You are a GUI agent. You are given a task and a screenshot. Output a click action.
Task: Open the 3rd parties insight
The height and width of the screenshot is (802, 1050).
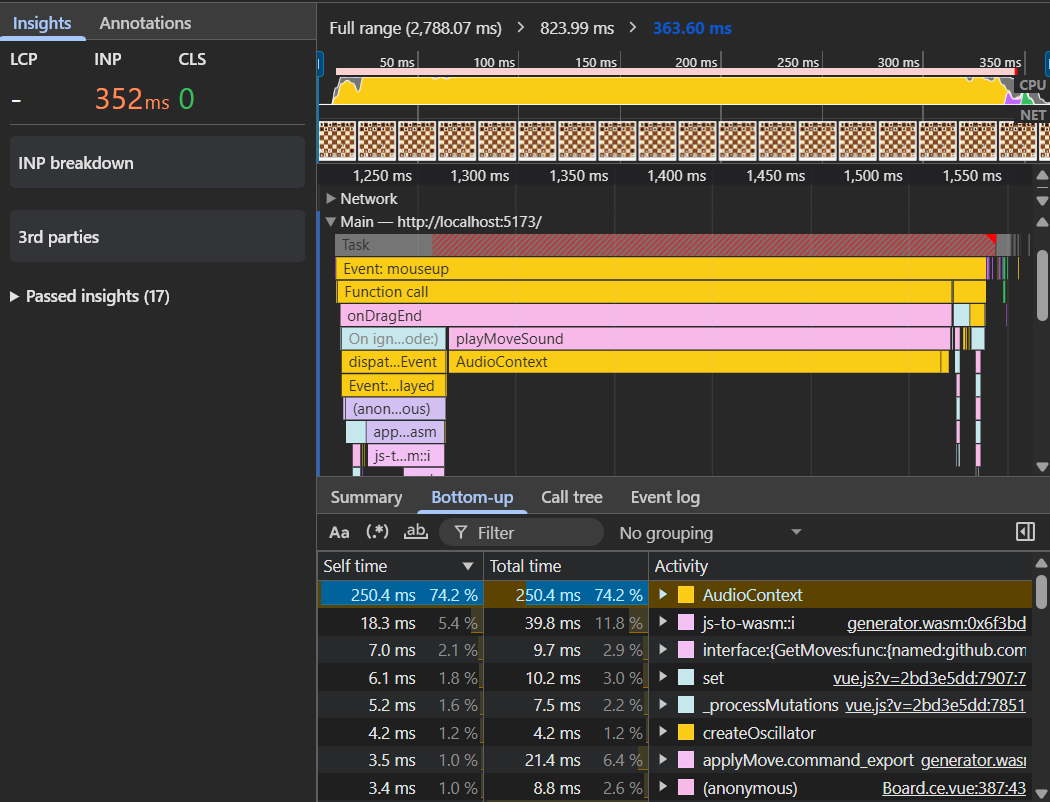pyautogui.click(x=157, y=236)
